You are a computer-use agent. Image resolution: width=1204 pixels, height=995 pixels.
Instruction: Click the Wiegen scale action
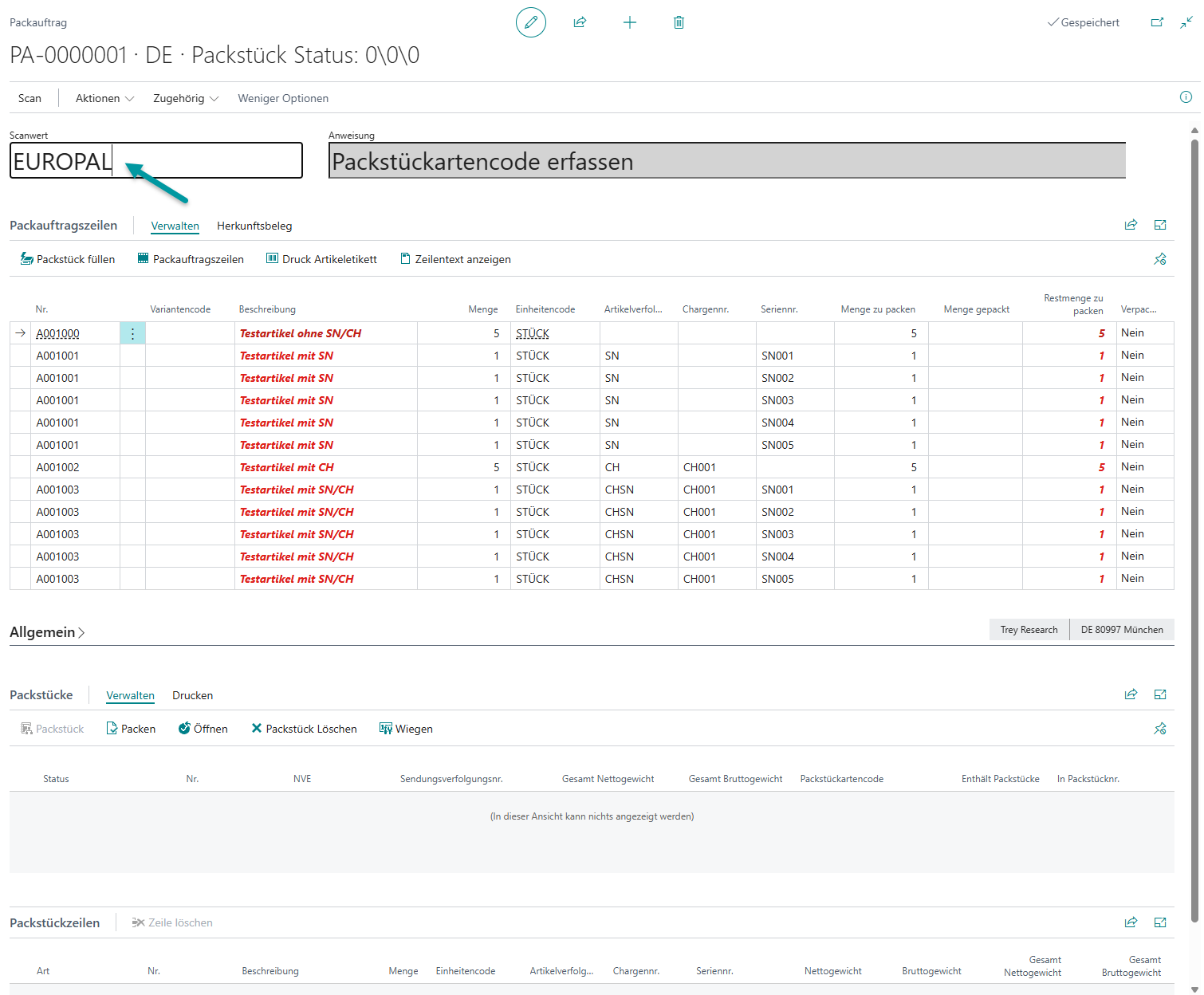coord(406,729)
